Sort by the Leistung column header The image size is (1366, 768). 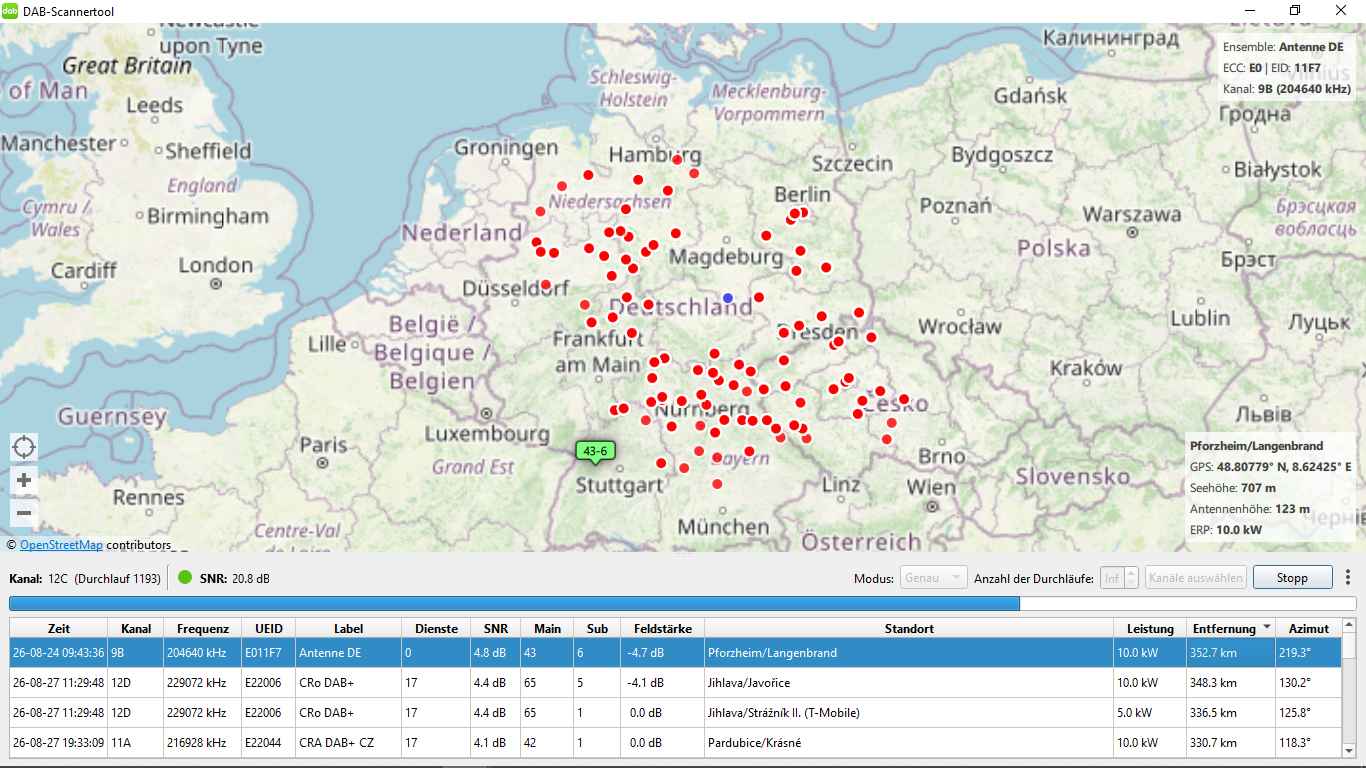(x=1150, y=628)
